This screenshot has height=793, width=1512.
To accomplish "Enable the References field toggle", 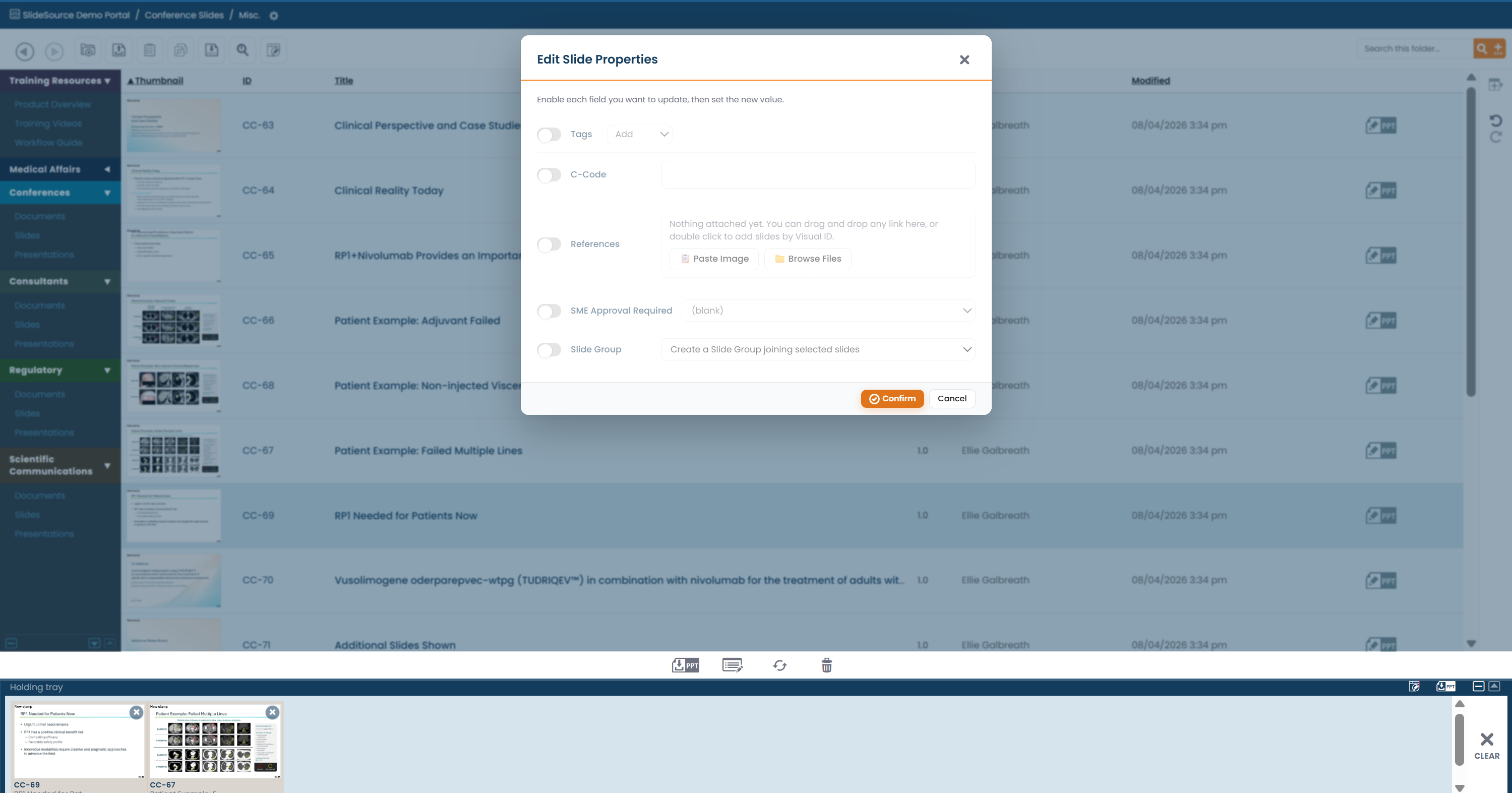I will (x=549, y=245).
